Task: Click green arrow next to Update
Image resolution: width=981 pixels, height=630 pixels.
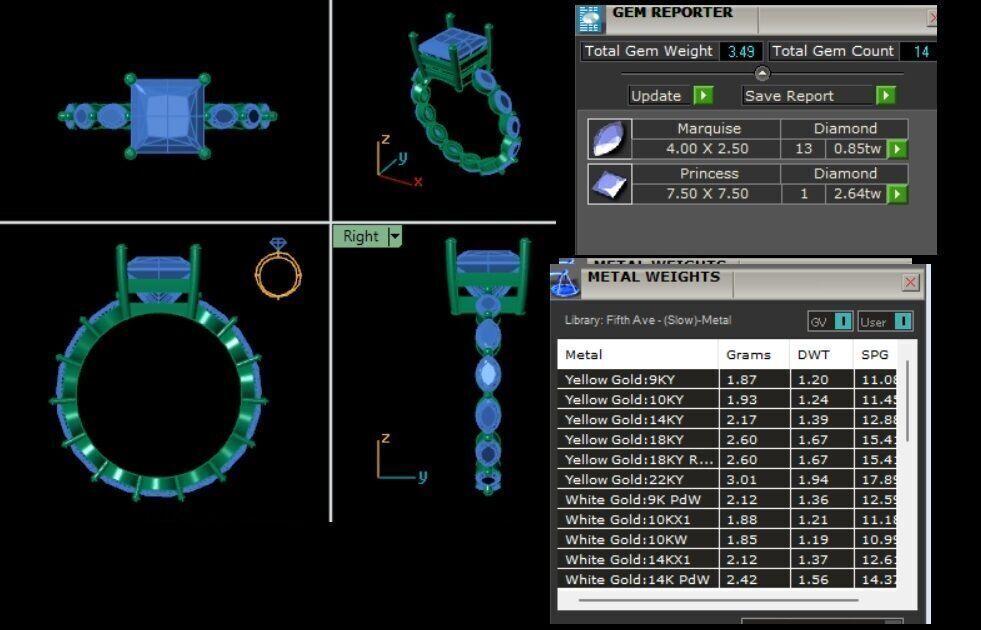Action: click(703, 95)
